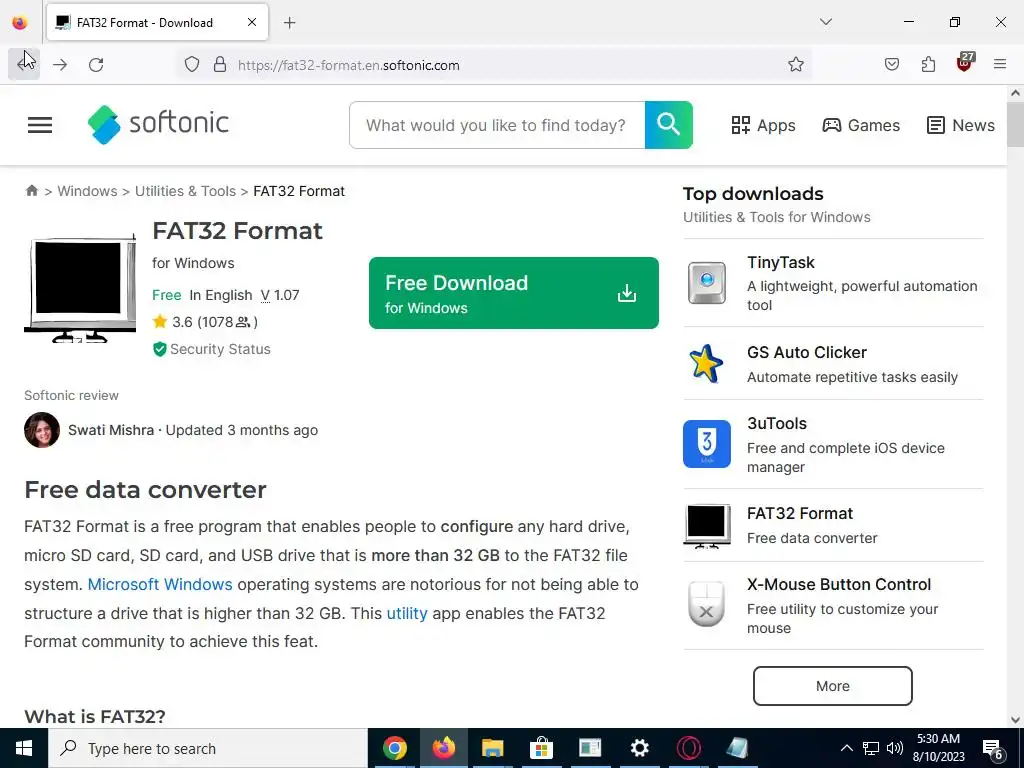Open the tracking protection shield icon
Image resolution: width=1024 pixels, height=768 pixels.
(191, 65)
